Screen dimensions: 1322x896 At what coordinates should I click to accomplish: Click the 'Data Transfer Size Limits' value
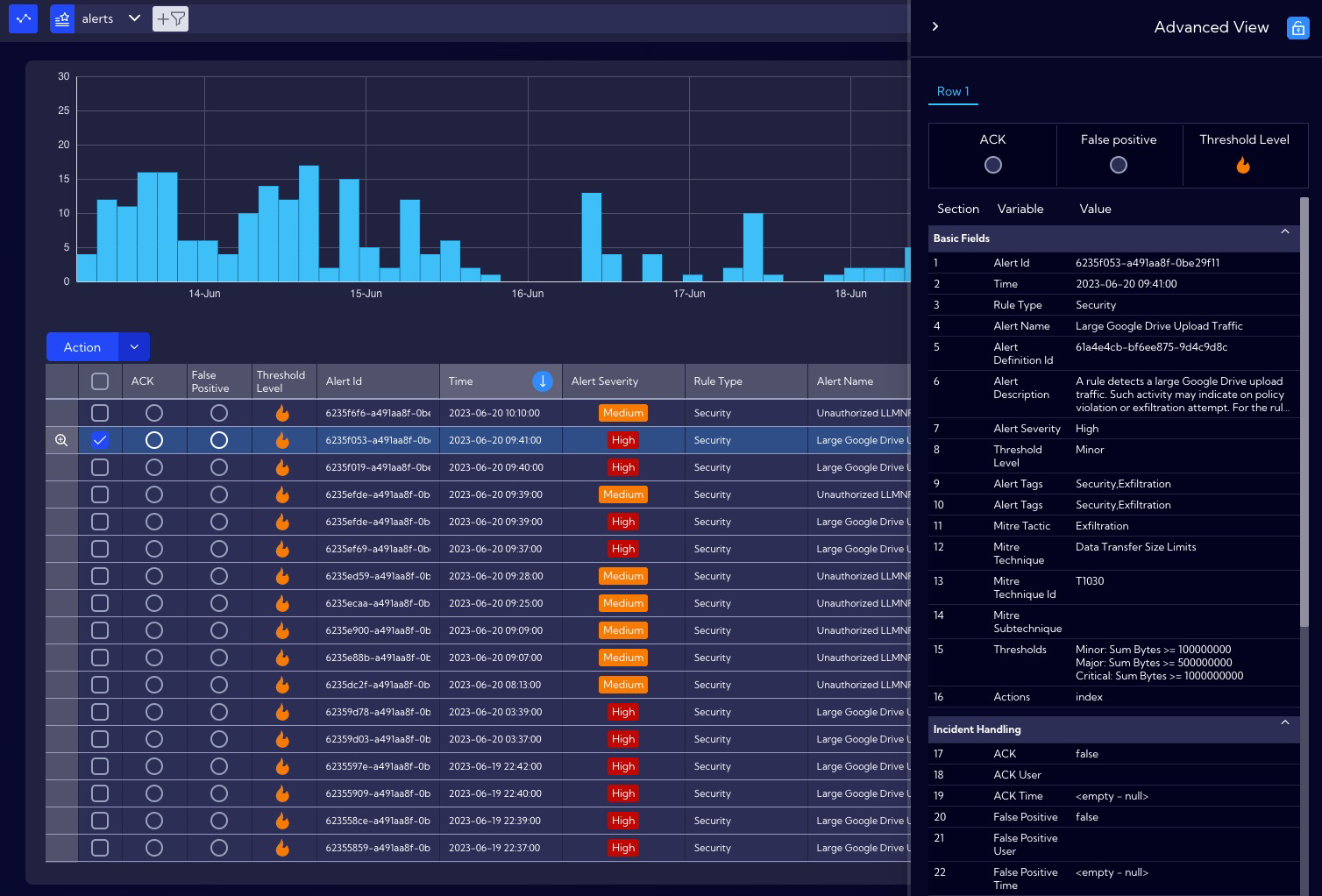(1135, 547)
